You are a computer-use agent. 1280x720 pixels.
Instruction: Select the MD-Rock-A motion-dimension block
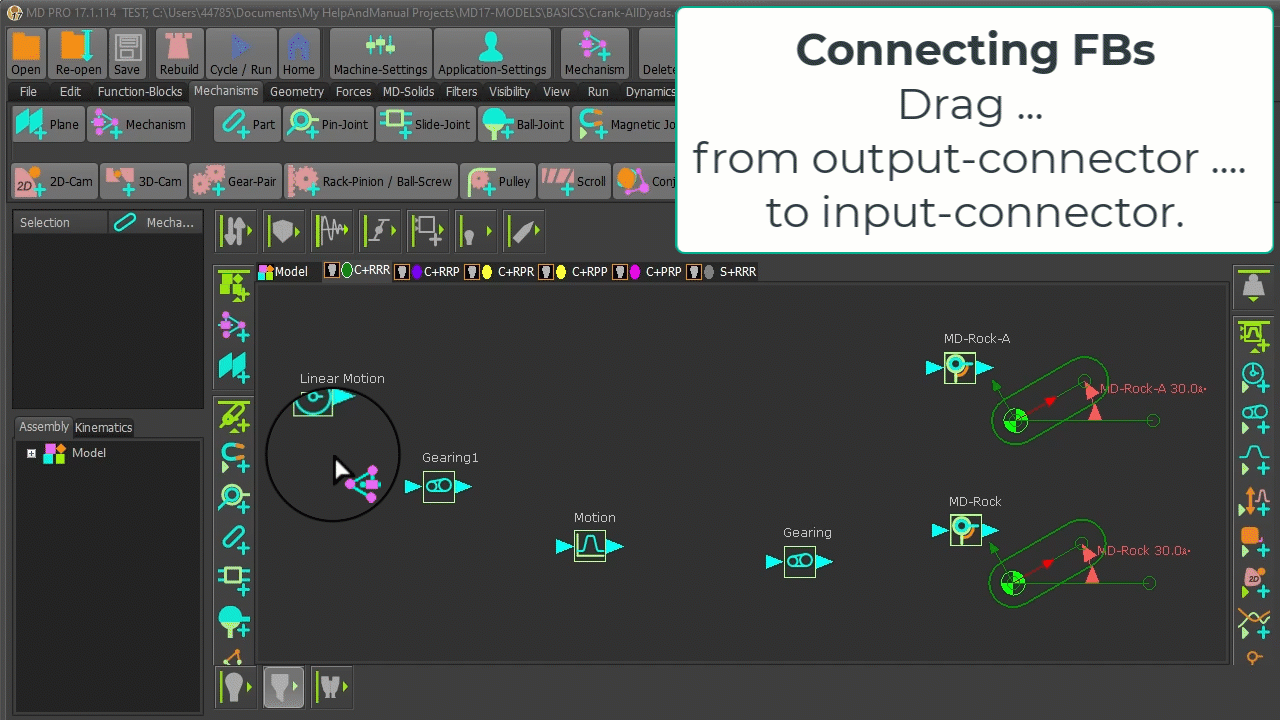click(959, 367)
